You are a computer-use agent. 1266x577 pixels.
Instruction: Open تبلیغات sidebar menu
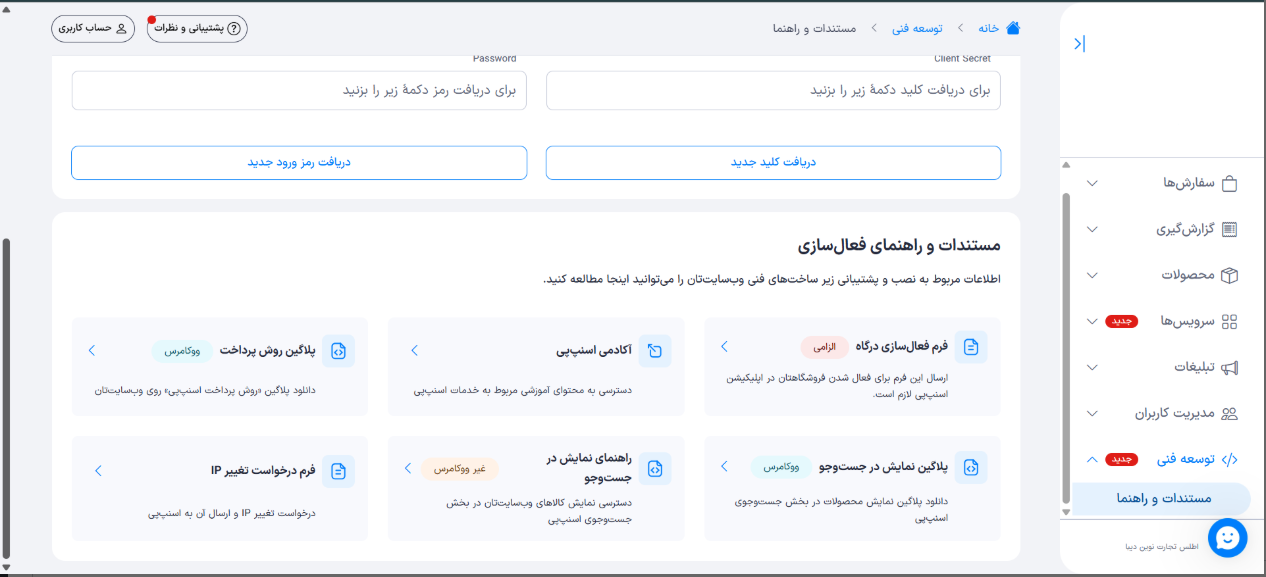point(1161,367)
